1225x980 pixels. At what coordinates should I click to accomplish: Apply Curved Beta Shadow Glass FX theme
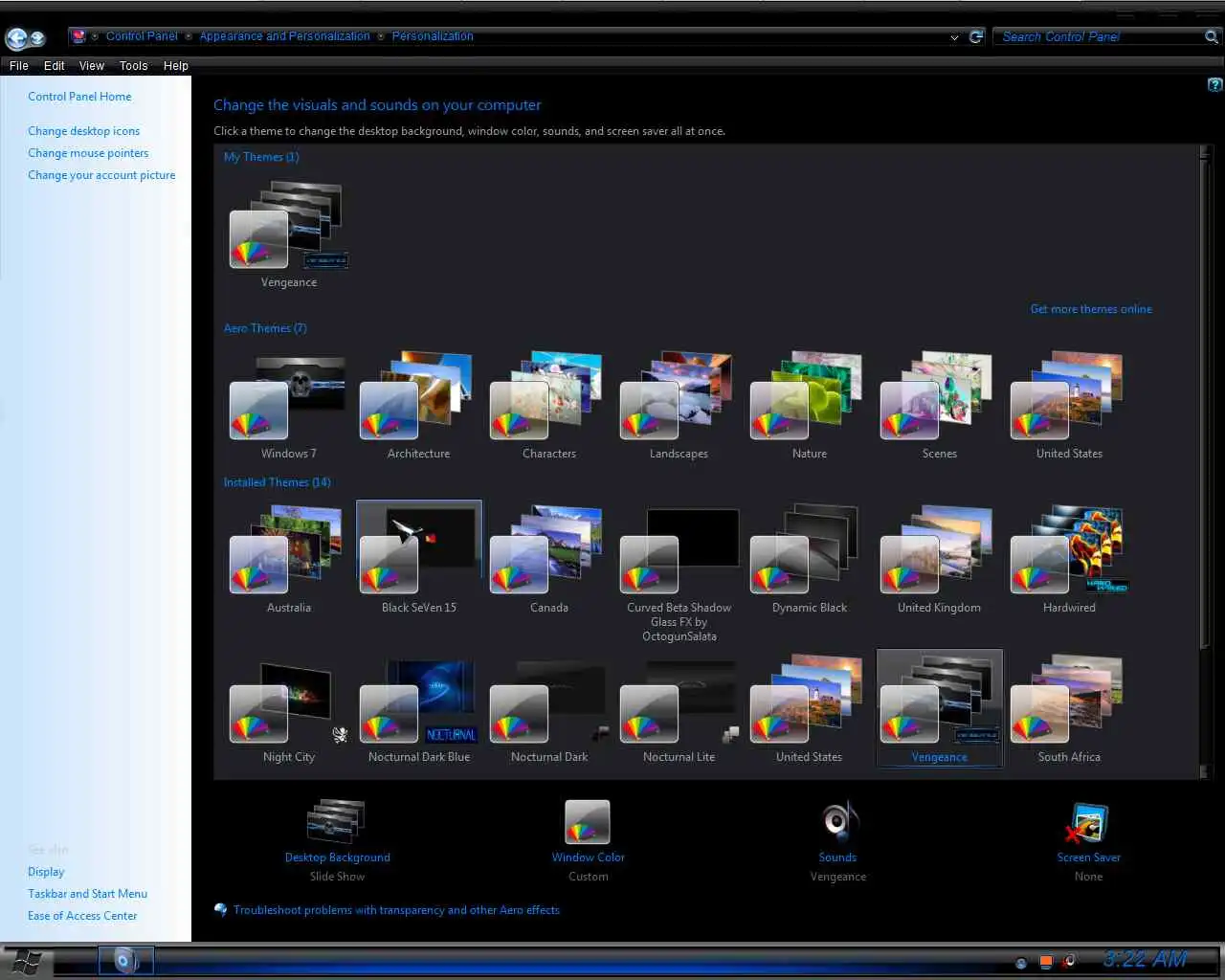[679, 574]
